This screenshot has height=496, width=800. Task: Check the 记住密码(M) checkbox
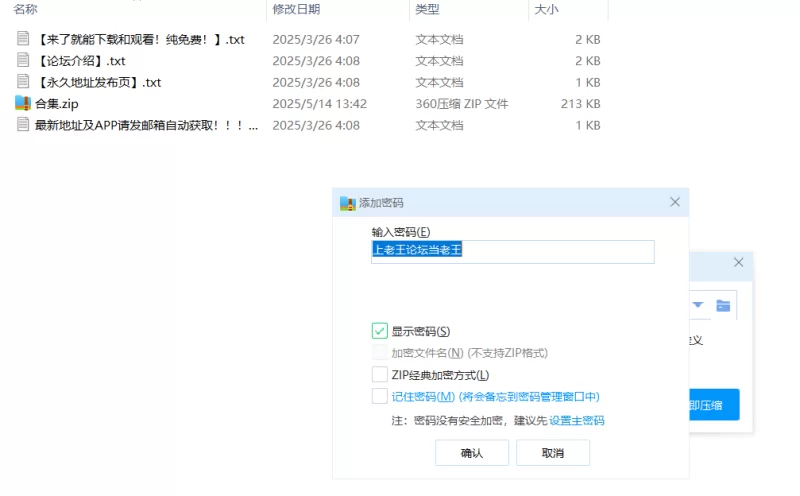(380, 396)
